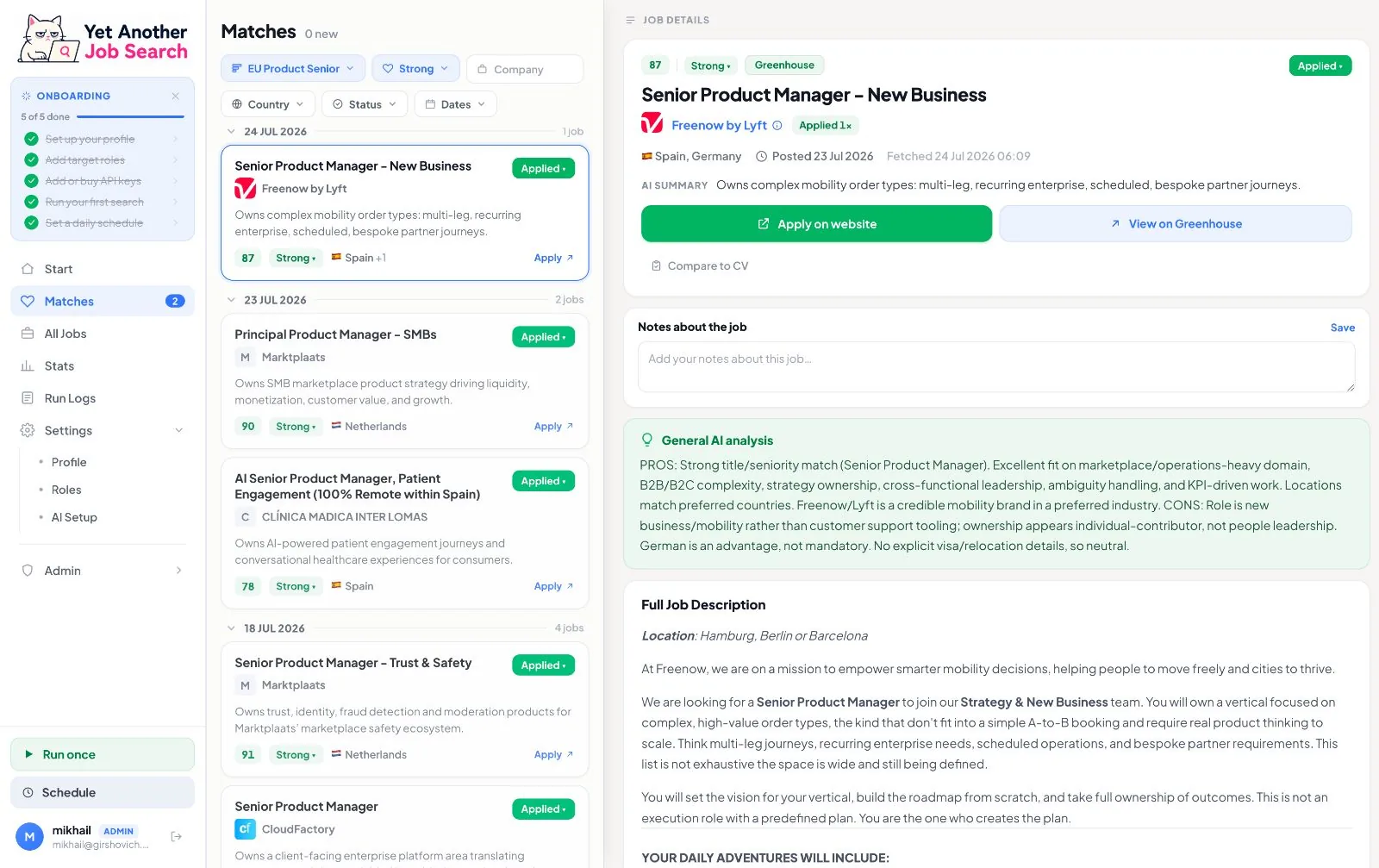Open the Dates filter dropdown
Image resolution: width=1379 pixels, height=868 pixels.
pos(456,104)
